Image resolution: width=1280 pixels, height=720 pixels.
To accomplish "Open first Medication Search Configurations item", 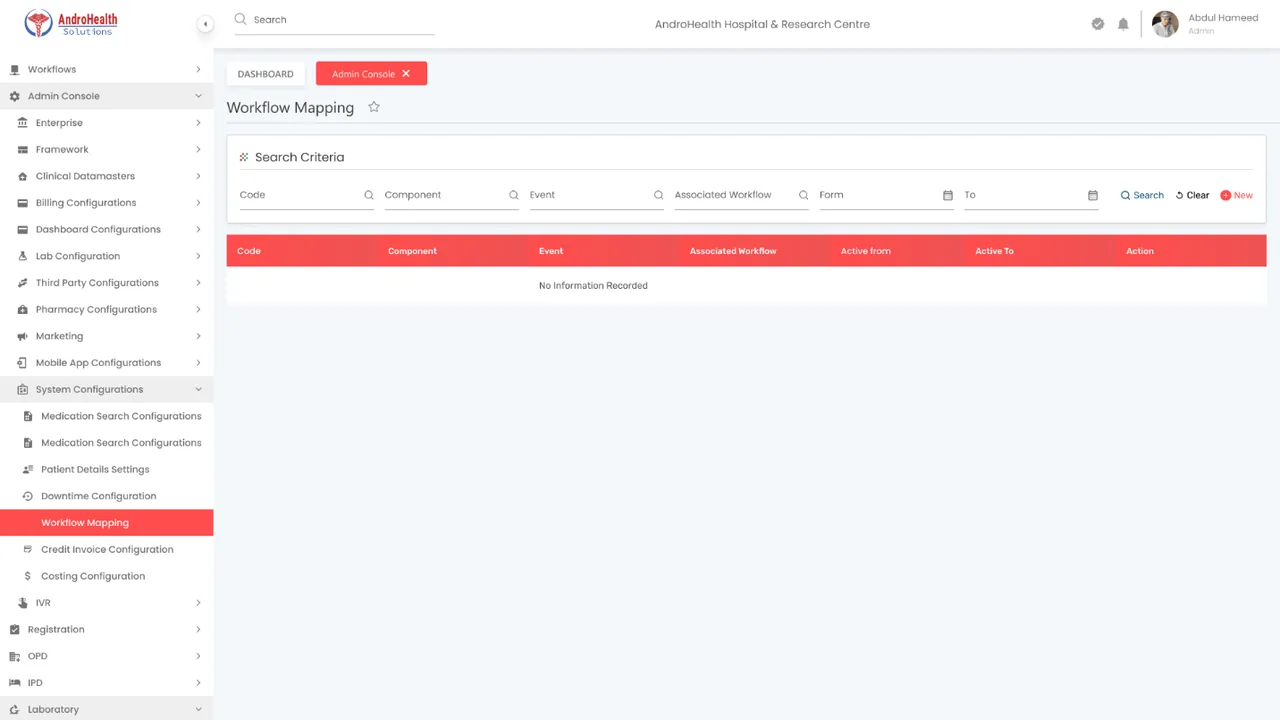I will pos(107,416).
